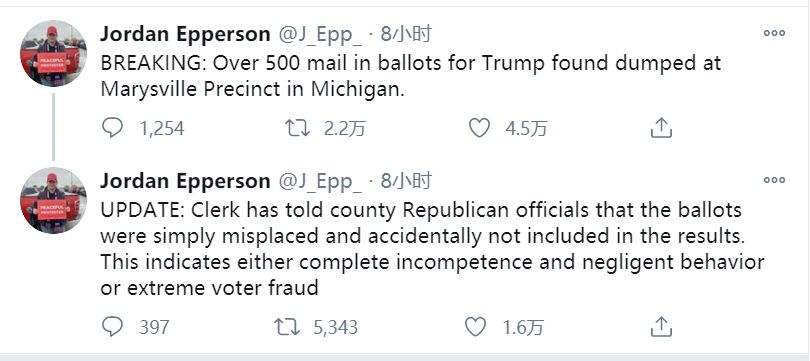Screen dimensions: 810x361
Task: Like the BREAKING tweet with 4.5万 likes
Action: pos(478,128)
